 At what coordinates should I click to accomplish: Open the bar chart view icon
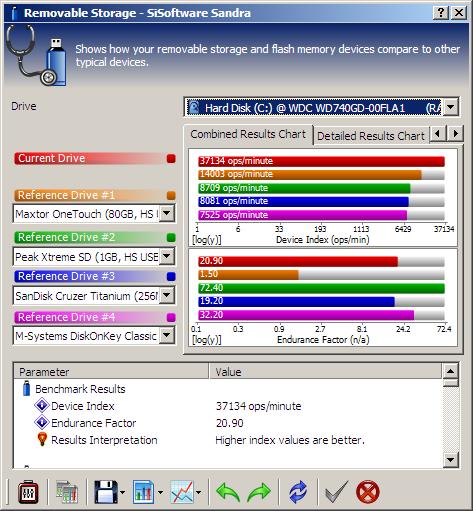[144, 492]
